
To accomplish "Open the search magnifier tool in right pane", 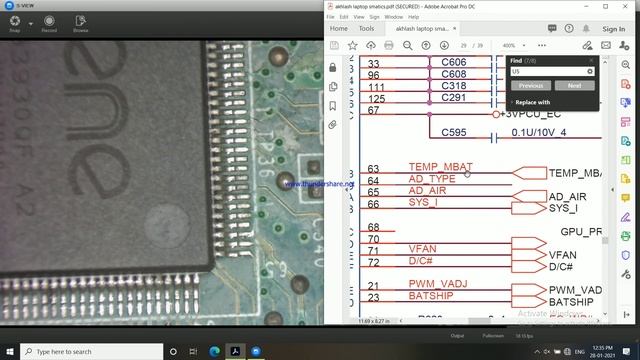I will pos(625,64).
